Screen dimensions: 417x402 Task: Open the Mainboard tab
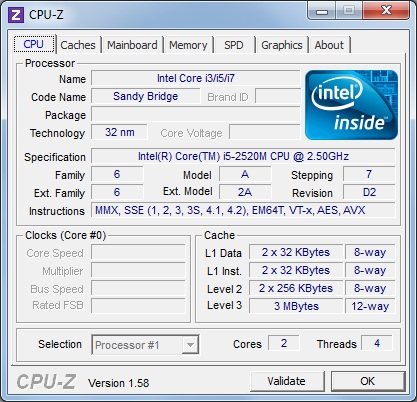coord(132,45)
